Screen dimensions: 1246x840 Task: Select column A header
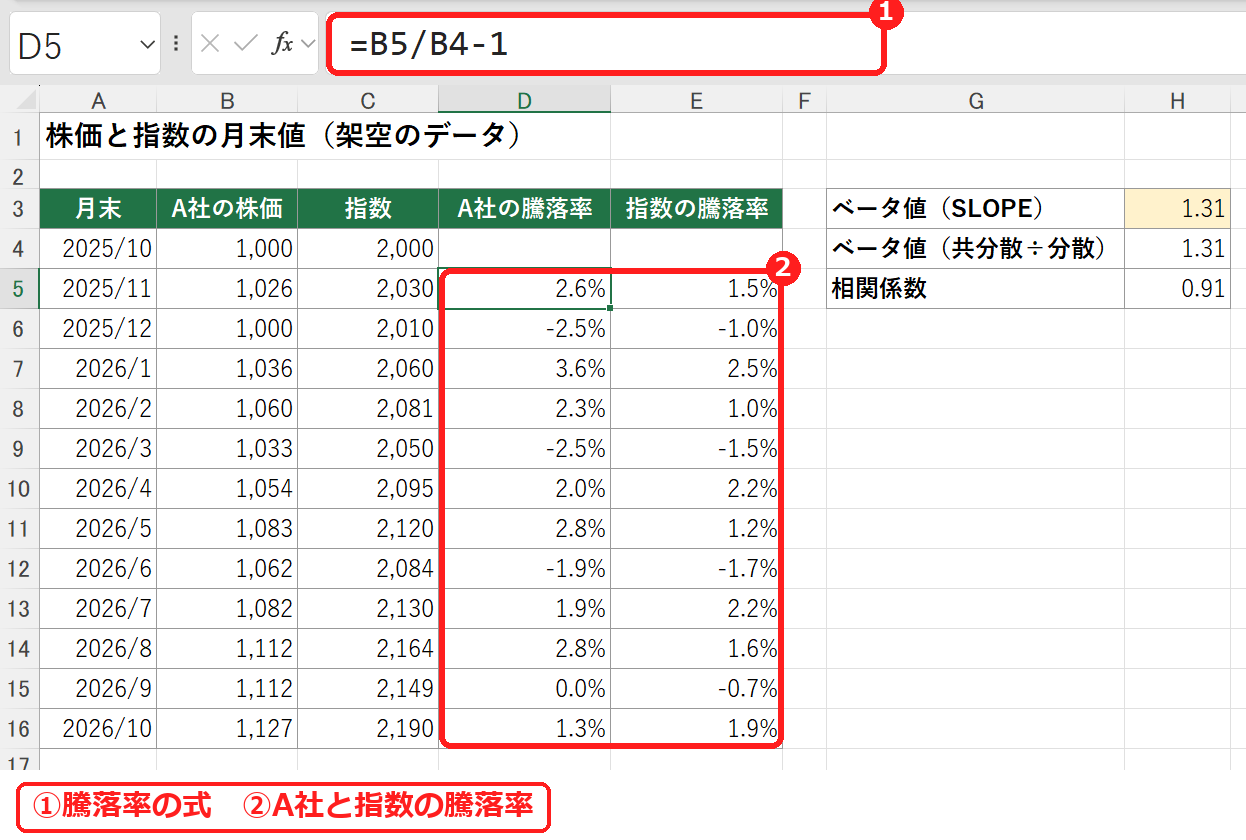point(98,100)
